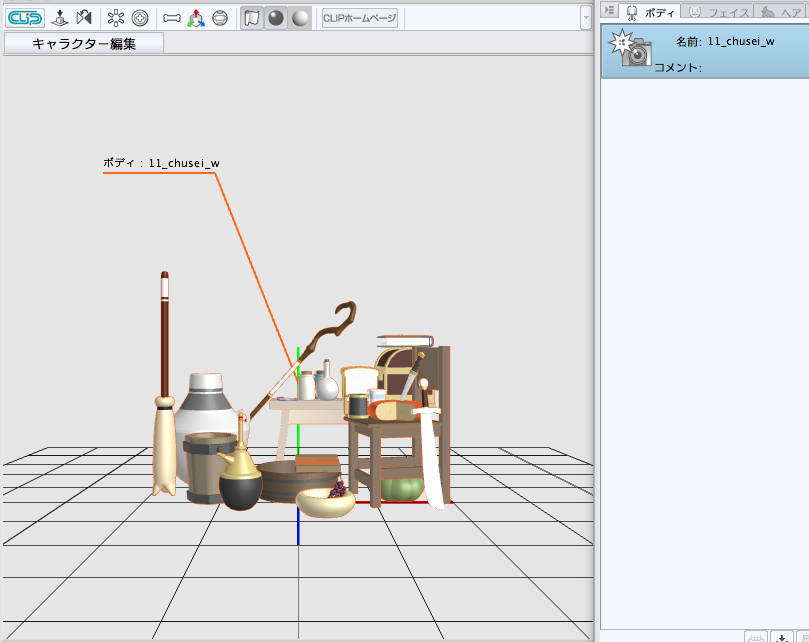The height and width of the screenshot is (642, 809).
Task: Open the CLIPホームページ button
Action: tap(360, 17)
